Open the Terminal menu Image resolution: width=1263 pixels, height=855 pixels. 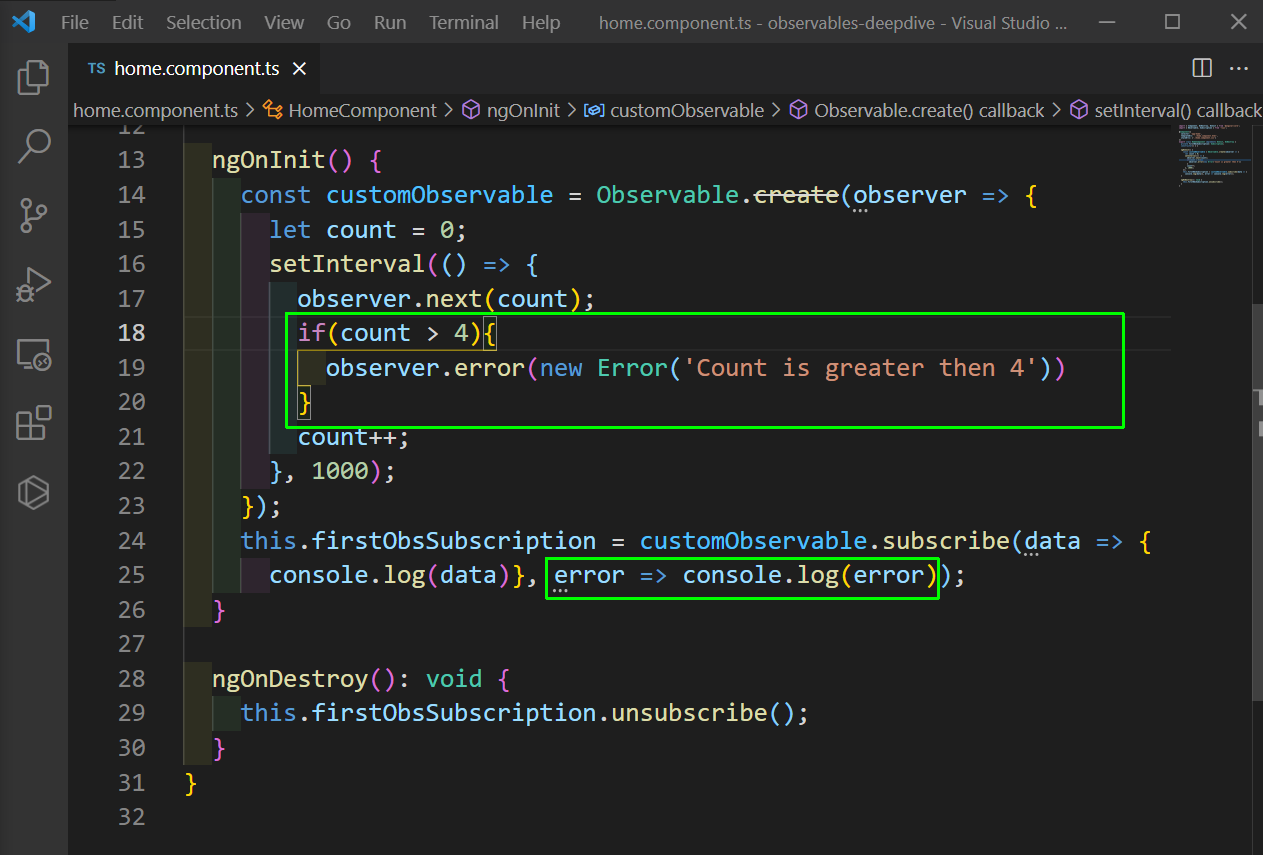464,22
